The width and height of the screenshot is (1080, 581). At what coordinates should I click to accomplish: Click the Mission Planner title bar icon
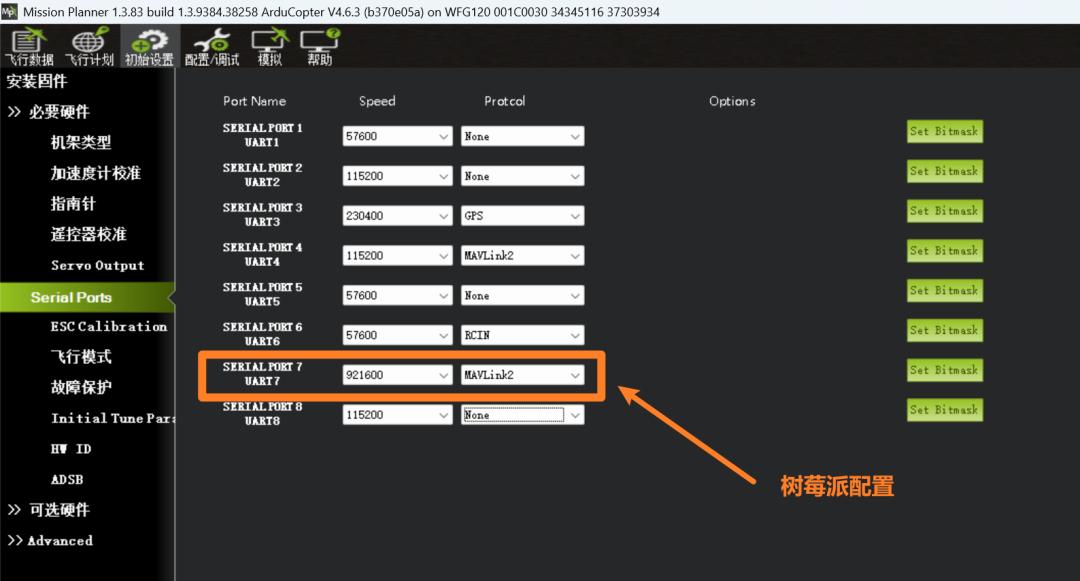[9, 12]
